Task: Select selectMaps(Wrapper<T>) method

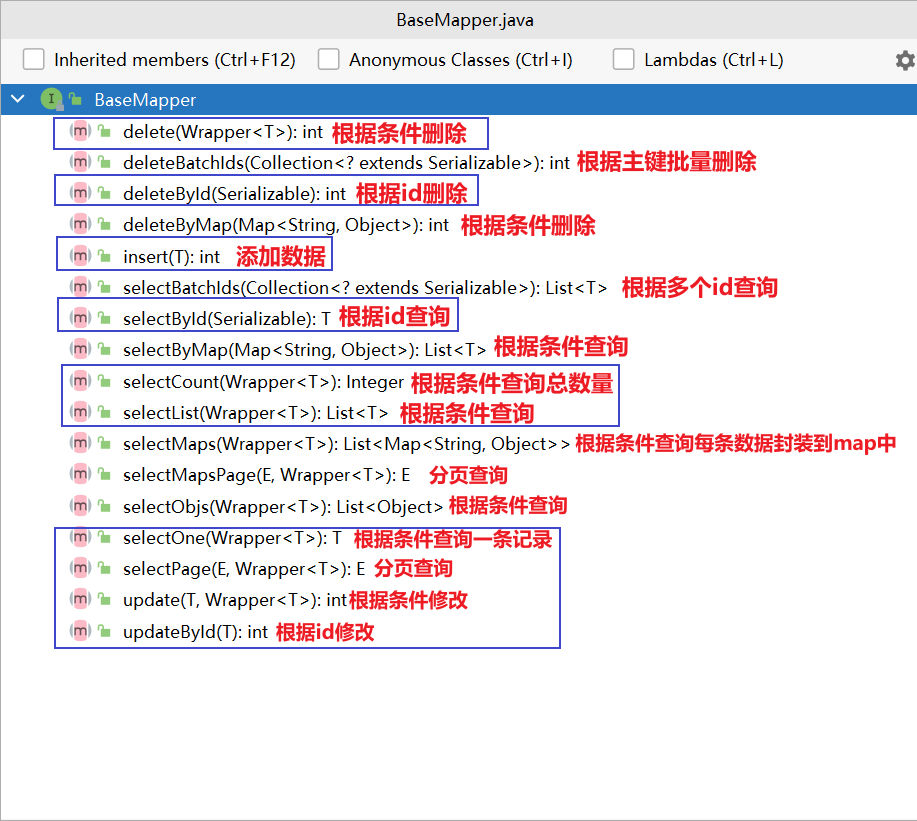Action: [x=346, y=444]
